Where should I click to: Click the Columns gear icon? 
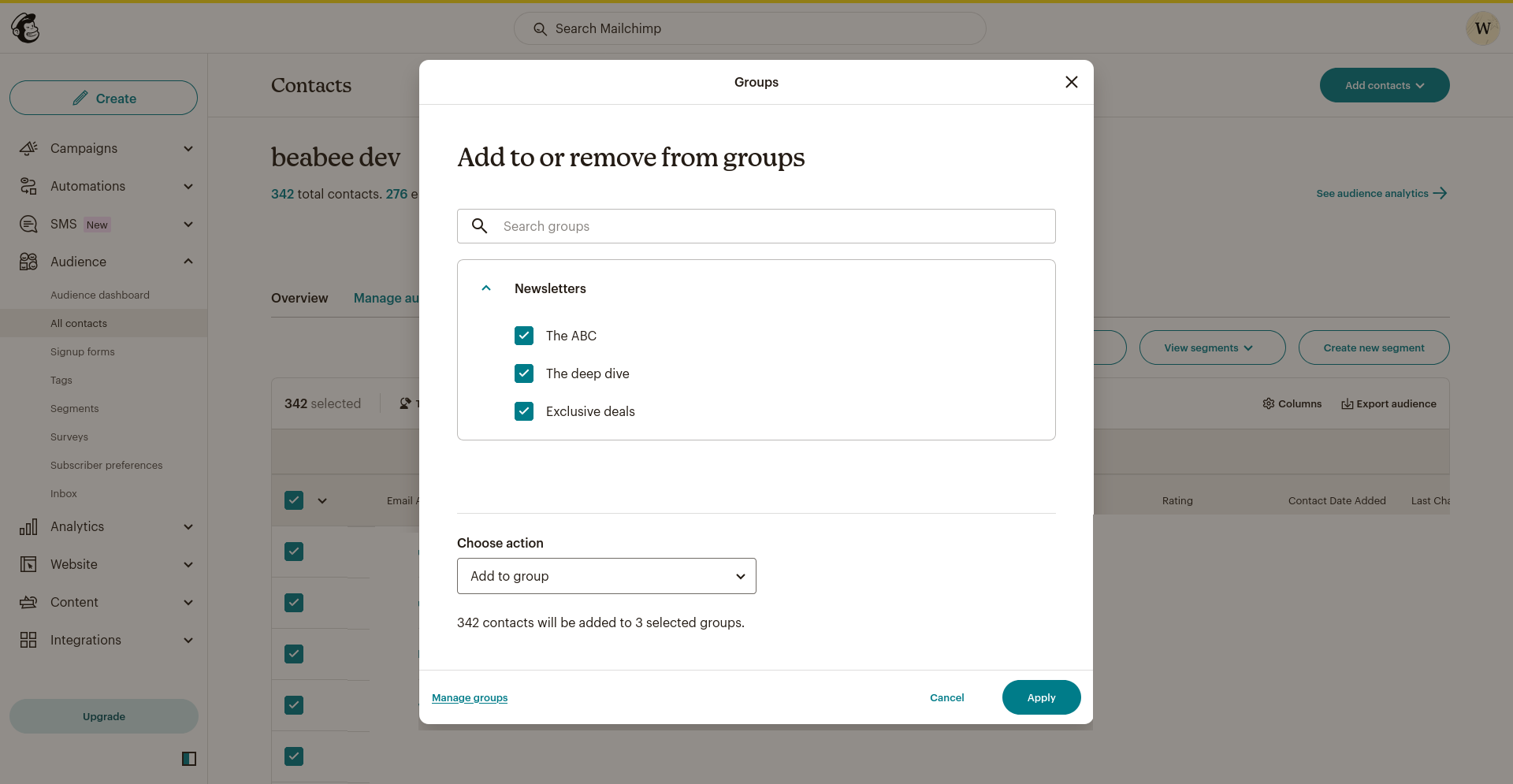(x=1268, y=403)
